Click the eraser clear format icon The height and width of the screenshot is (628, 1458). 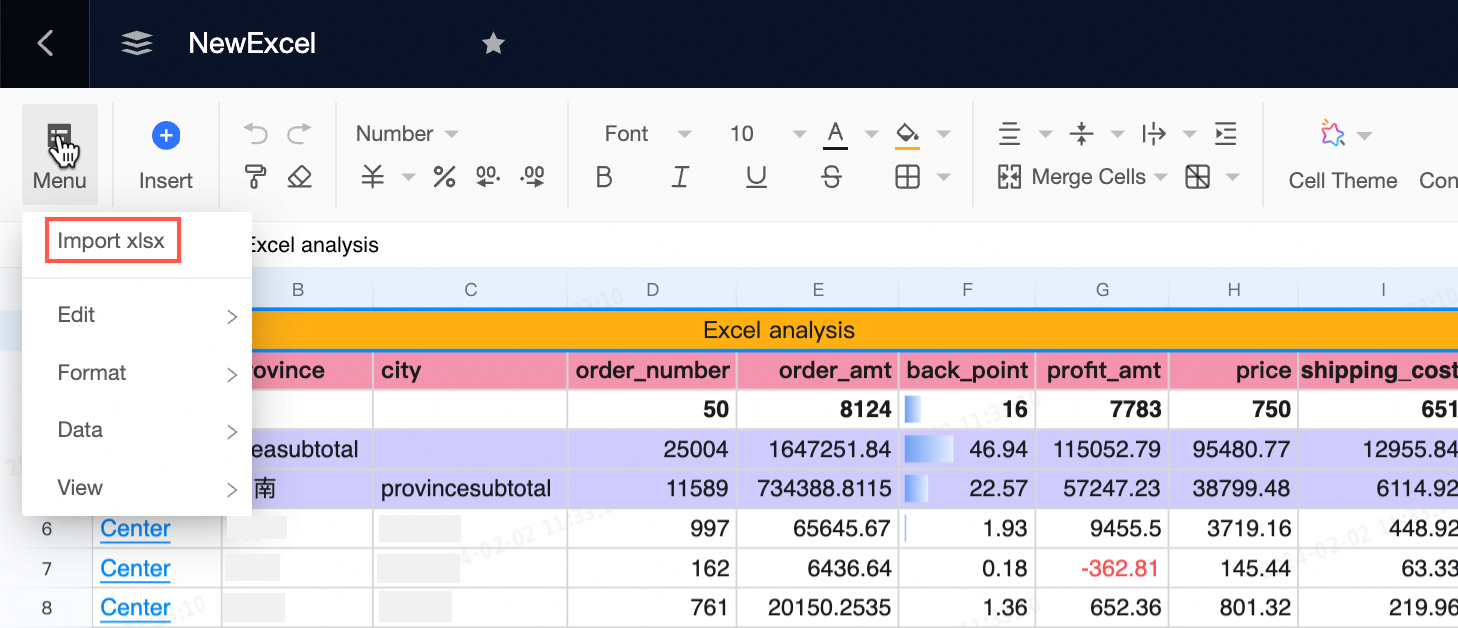coord(299,177)
